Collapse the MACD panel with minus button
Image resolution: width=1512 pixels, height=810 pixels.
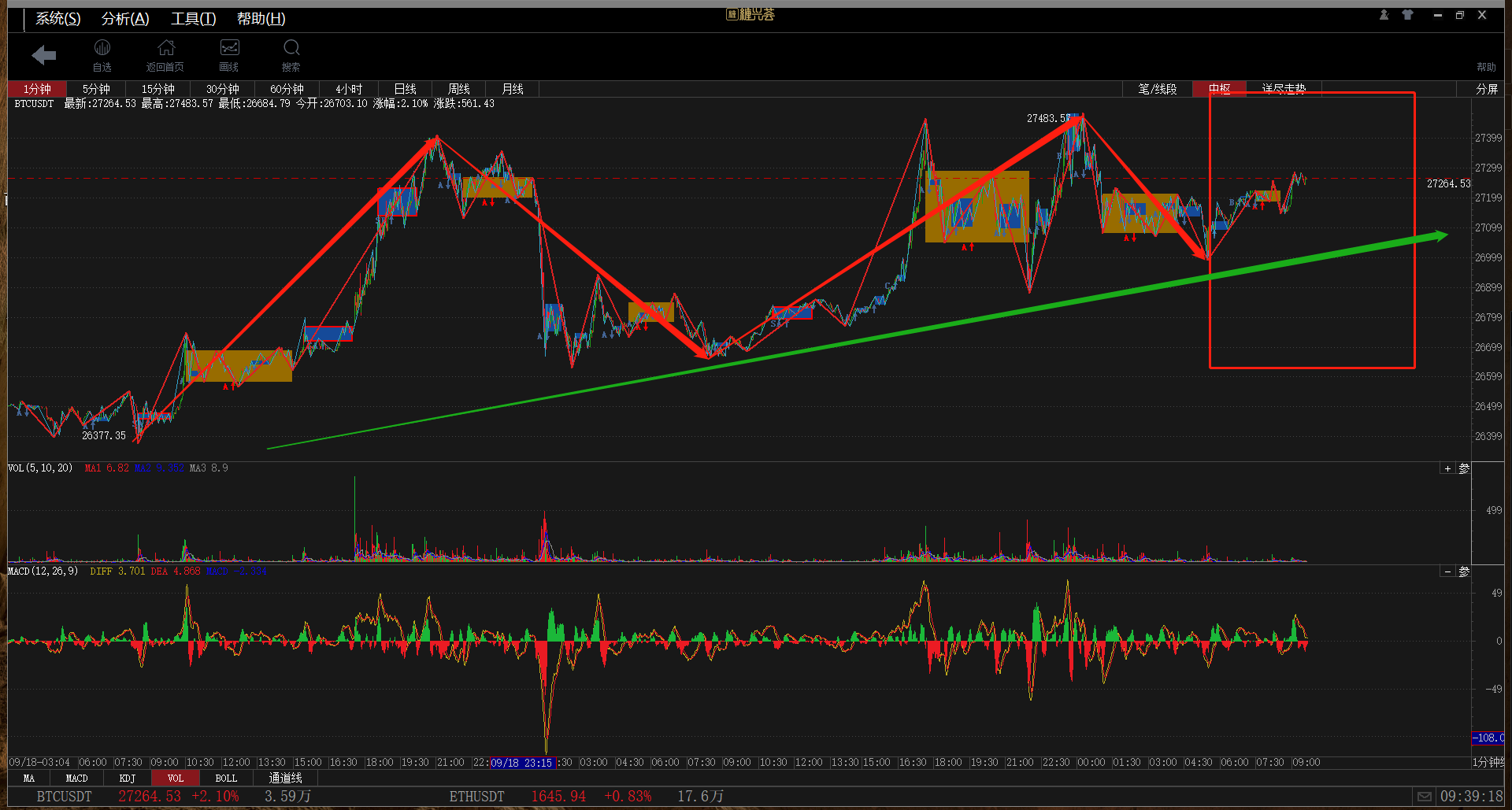pos(1447,571)
